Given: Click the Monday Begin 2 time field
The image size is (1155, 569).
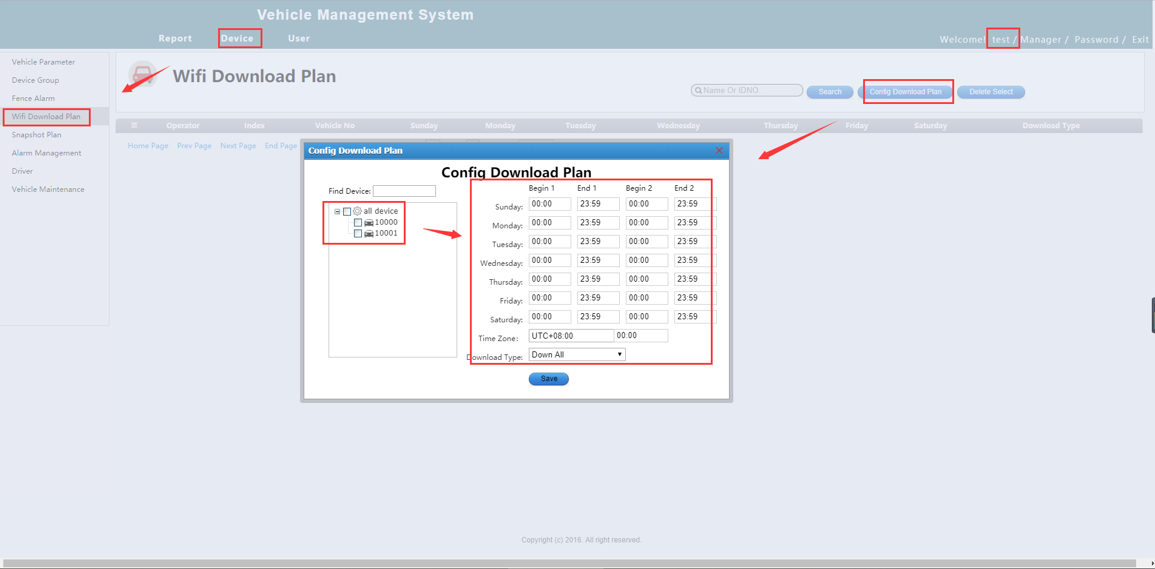Looking at the screenshot, I should pos(647,223).
